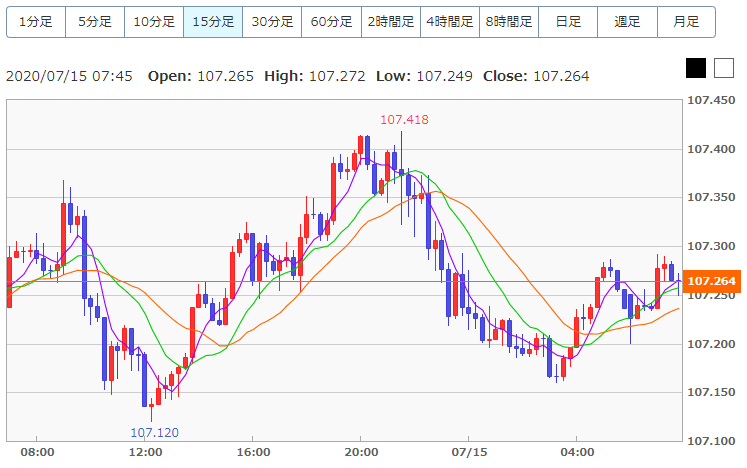Viewport: 747px width, 468px height.
Task: Click the 08:00 time axis label
Action: [x=37, y=452]
